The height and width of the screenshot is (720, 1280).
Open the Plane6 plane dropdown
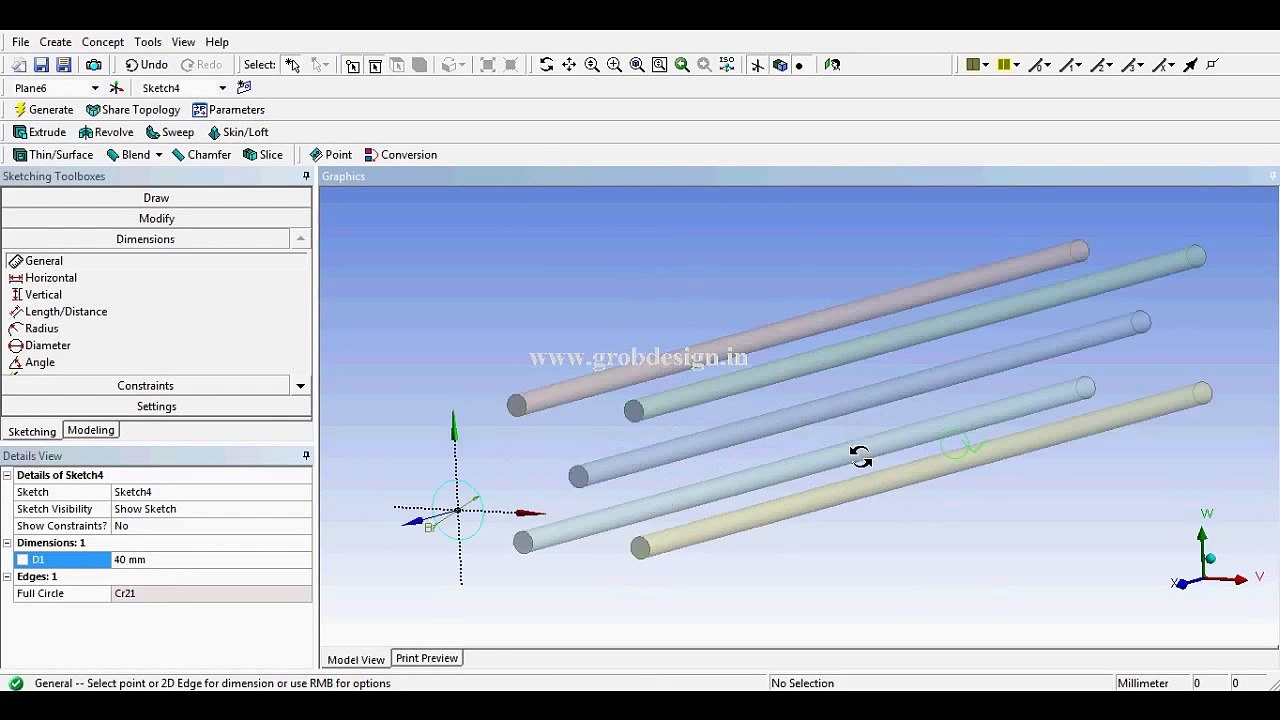(x=95, y=88)
